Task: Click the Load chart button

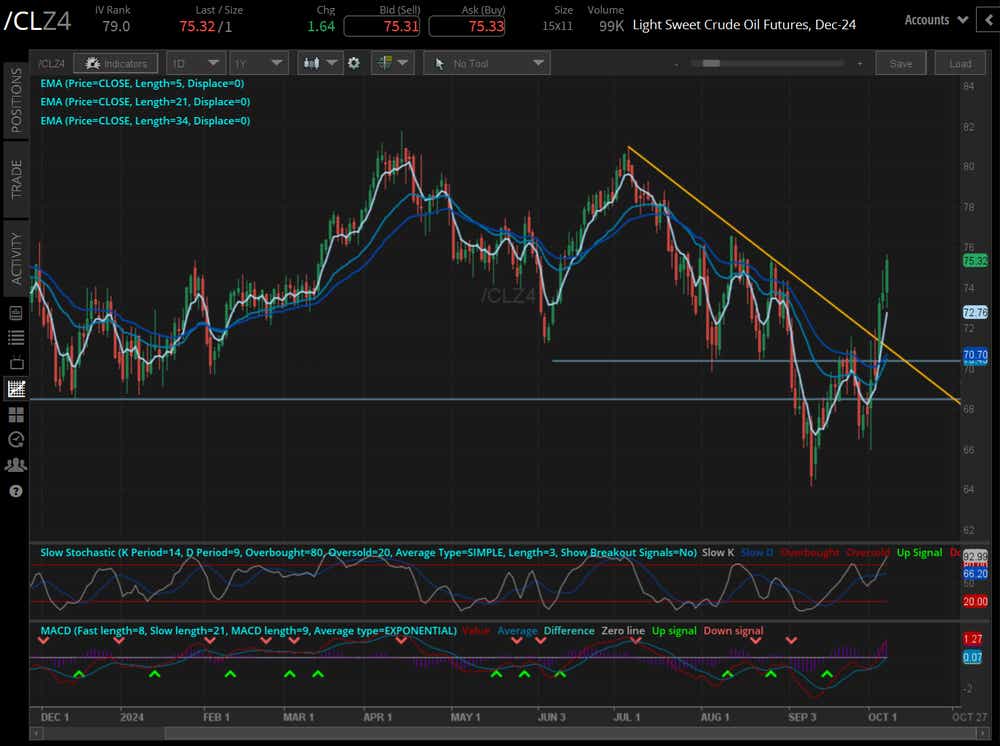Action: coord(960,63)
